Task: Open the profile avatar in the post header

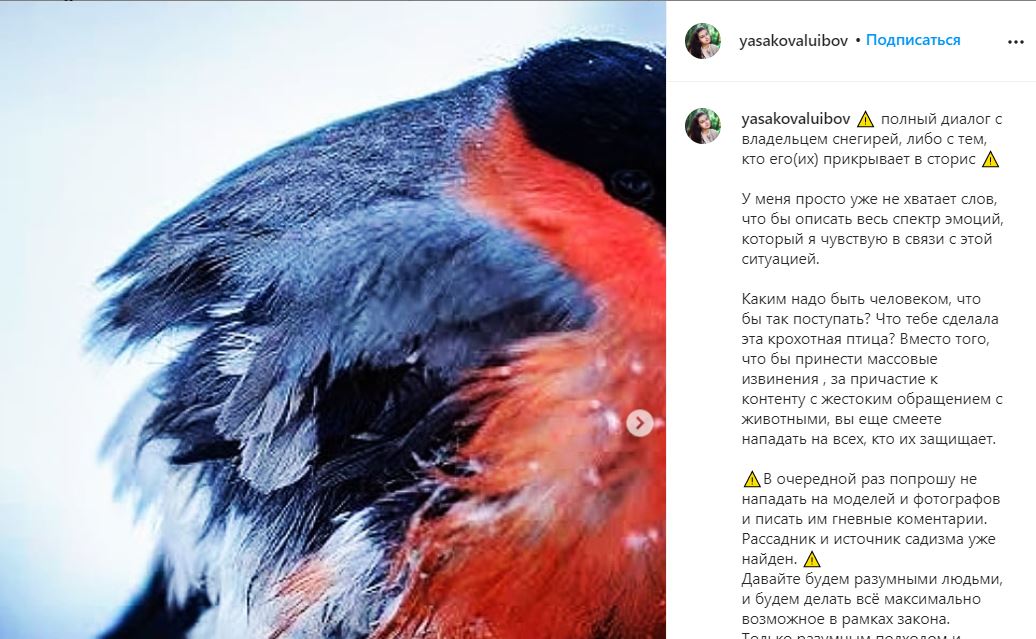Action: click(x=702, y=41)
